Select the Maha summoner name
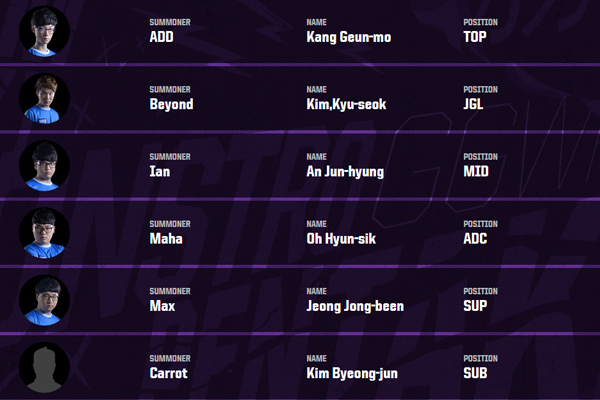600x400 pixels. 166,239
